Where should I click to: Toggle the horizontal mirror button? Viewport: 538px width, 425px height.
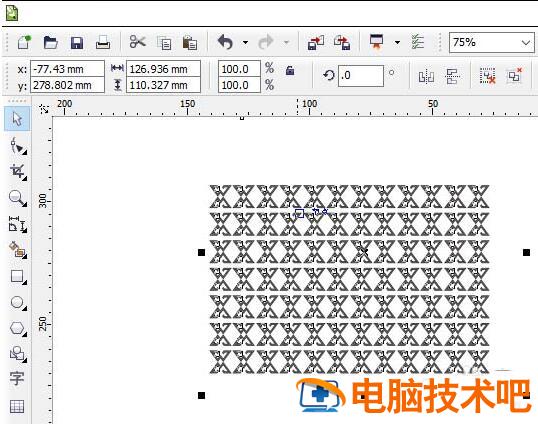[x=426, y=76]
